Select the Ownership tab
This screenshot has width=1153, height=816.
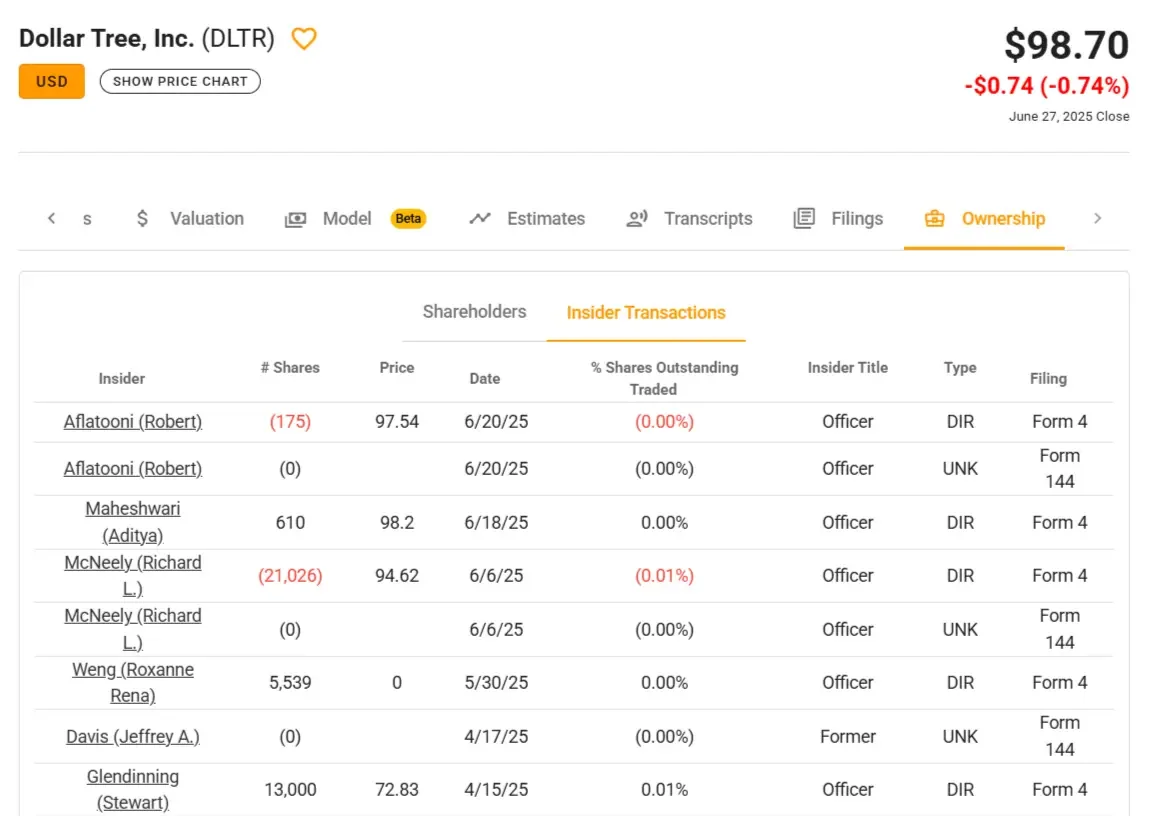(984, 218)
